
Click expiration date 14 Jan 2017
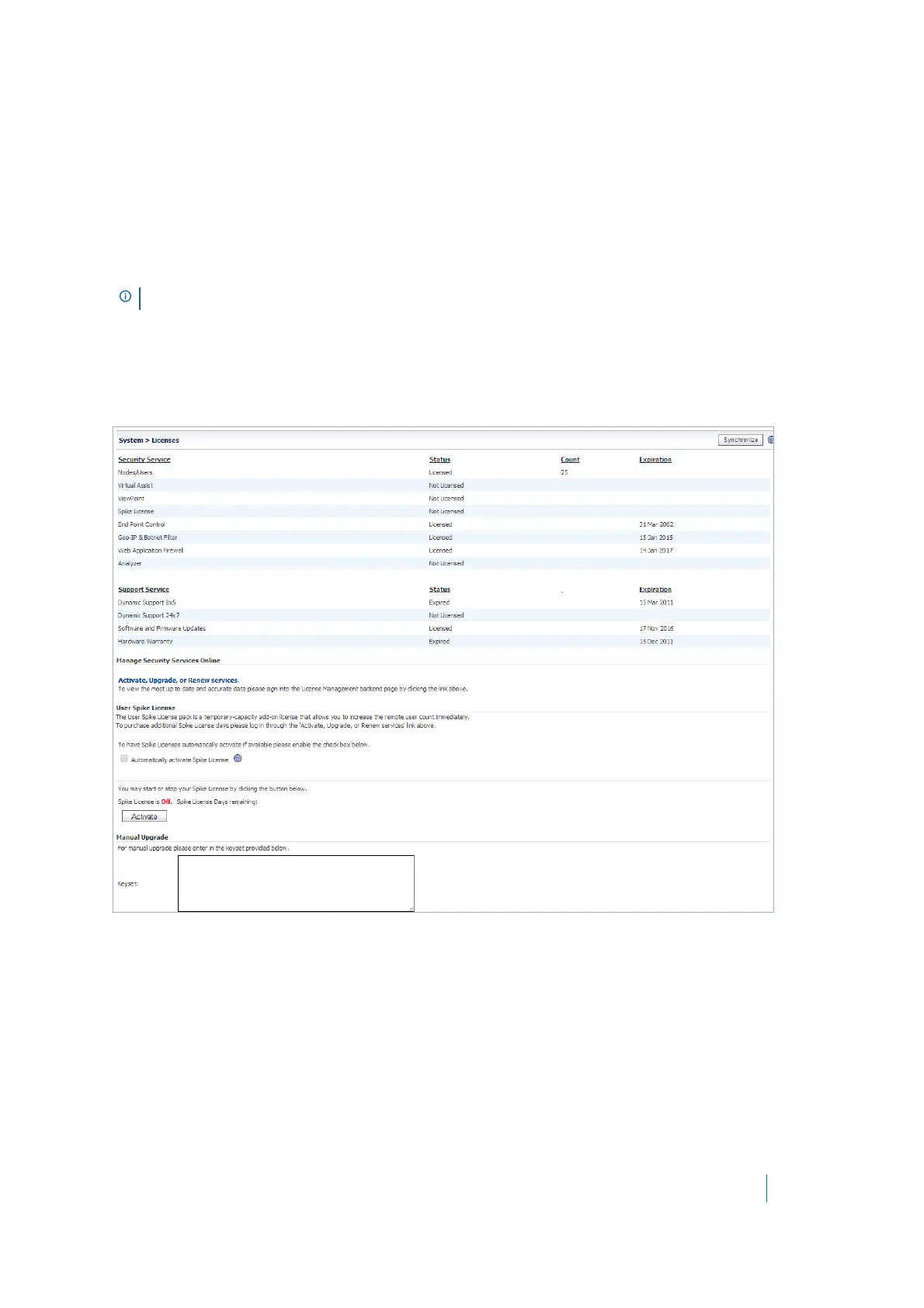656,551
